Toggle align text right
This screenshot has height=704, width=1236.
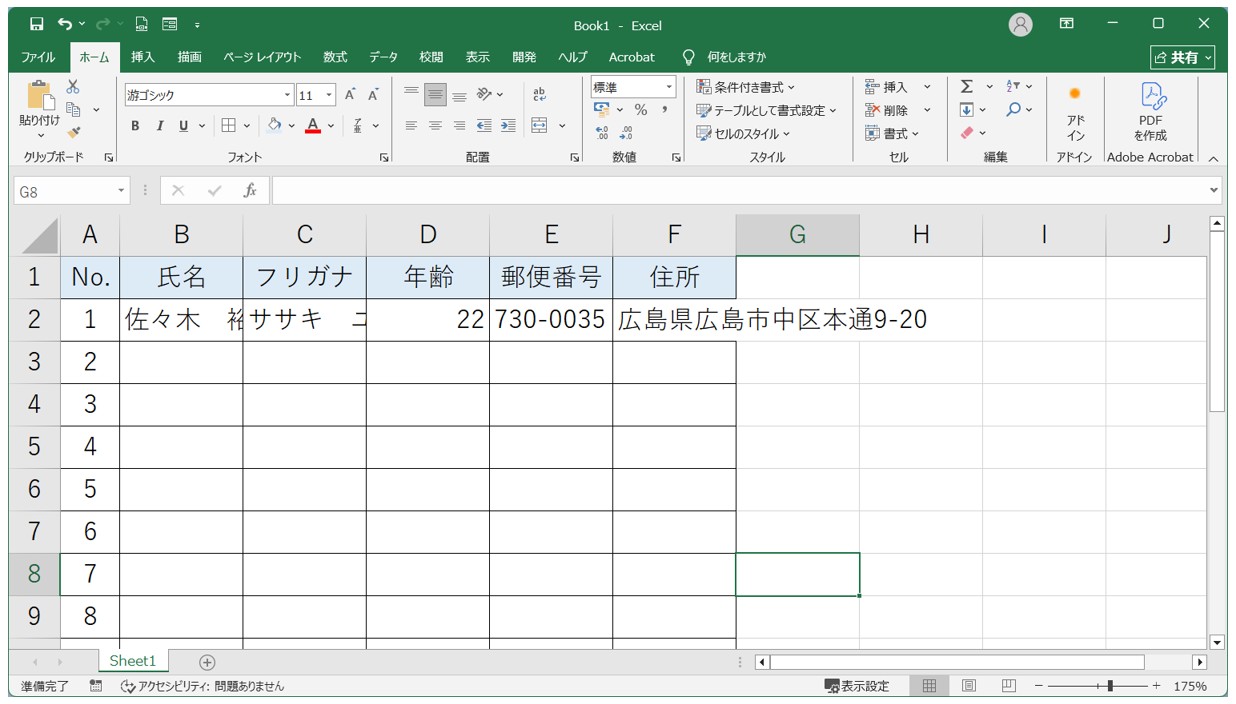tap(459, 126)
